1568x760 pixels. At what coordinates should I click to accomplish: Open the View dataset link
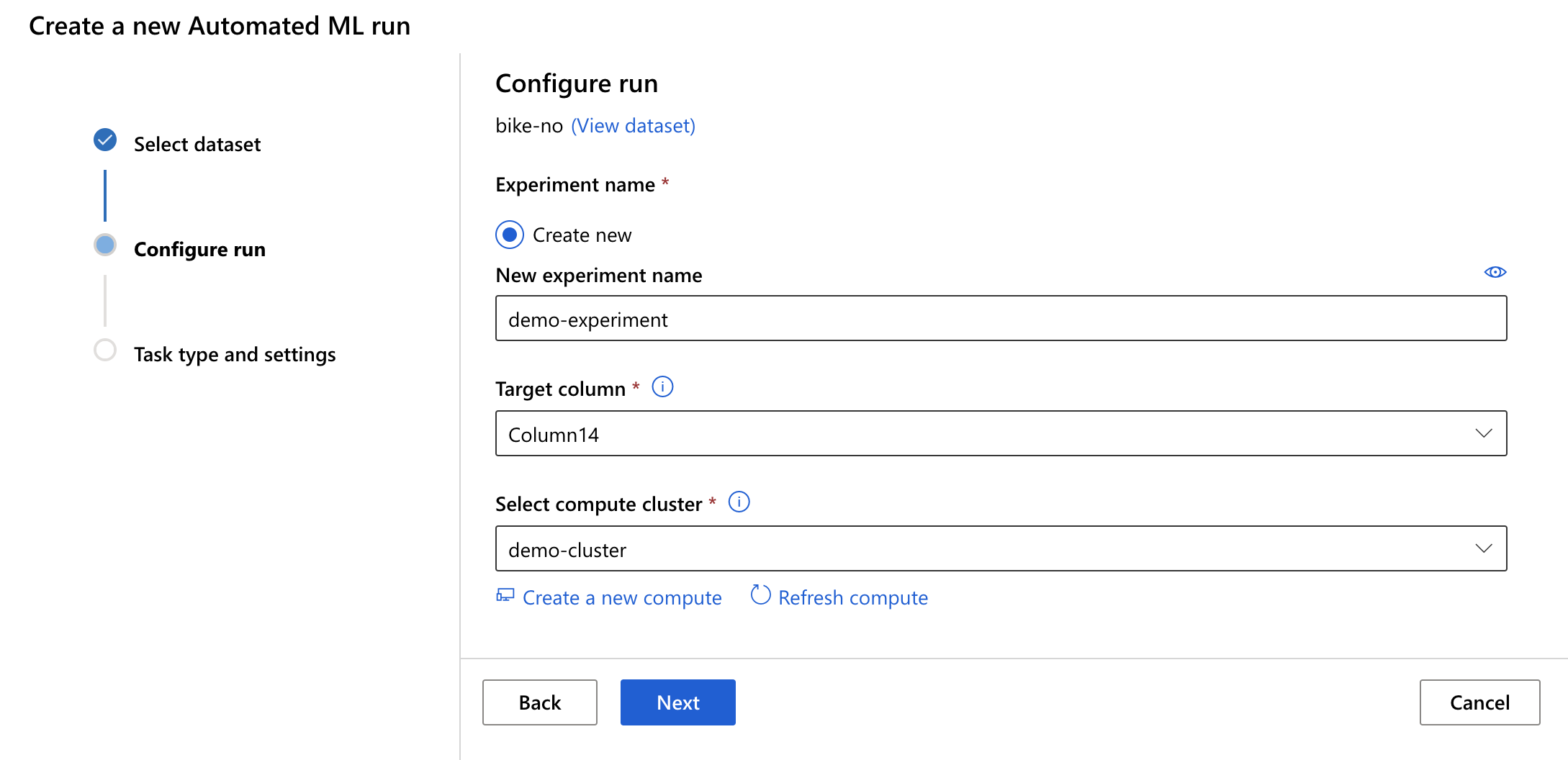click(633, 126)
